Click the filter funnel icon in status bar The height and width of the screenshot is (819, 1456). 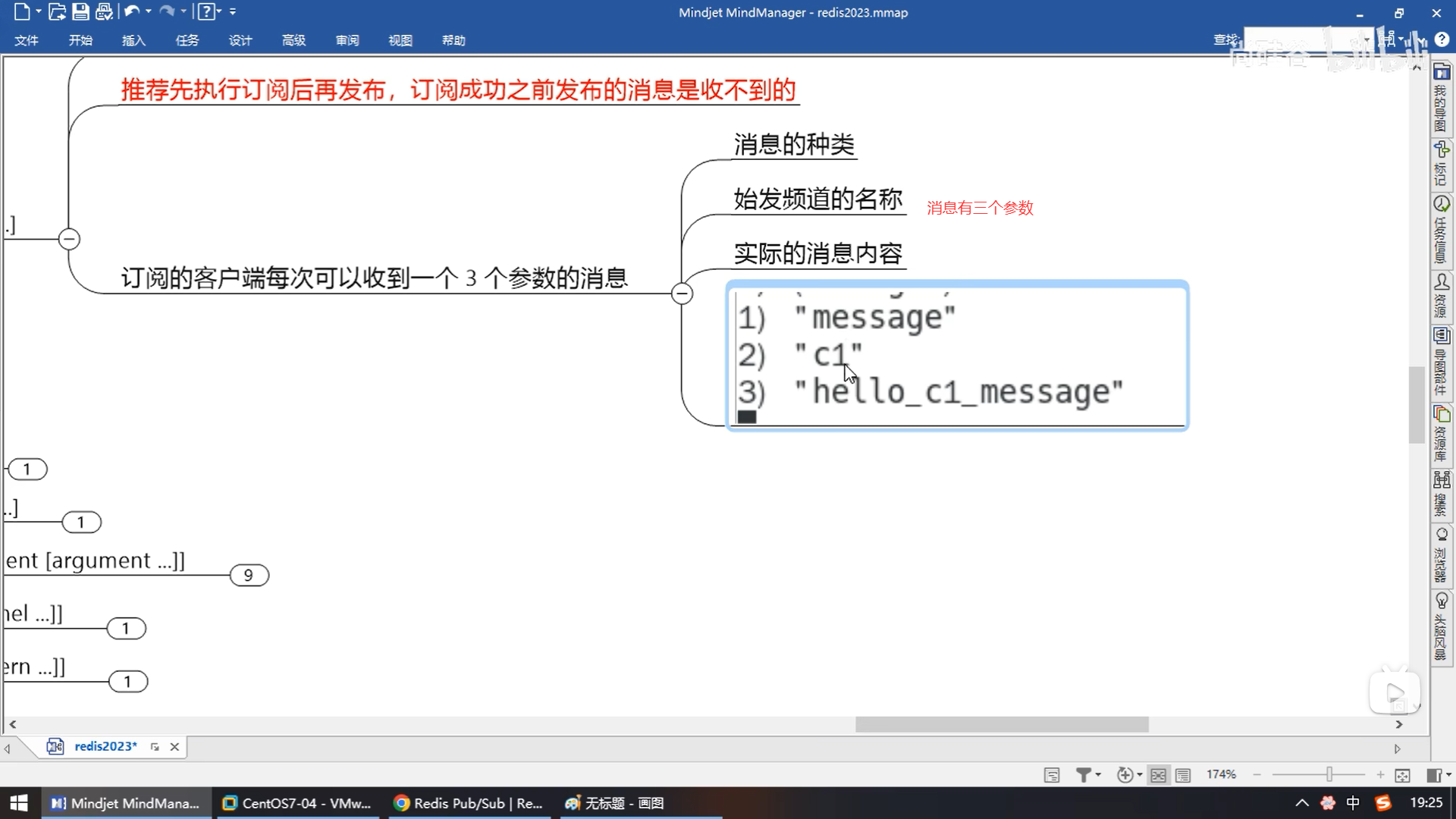coord(1084,774)
